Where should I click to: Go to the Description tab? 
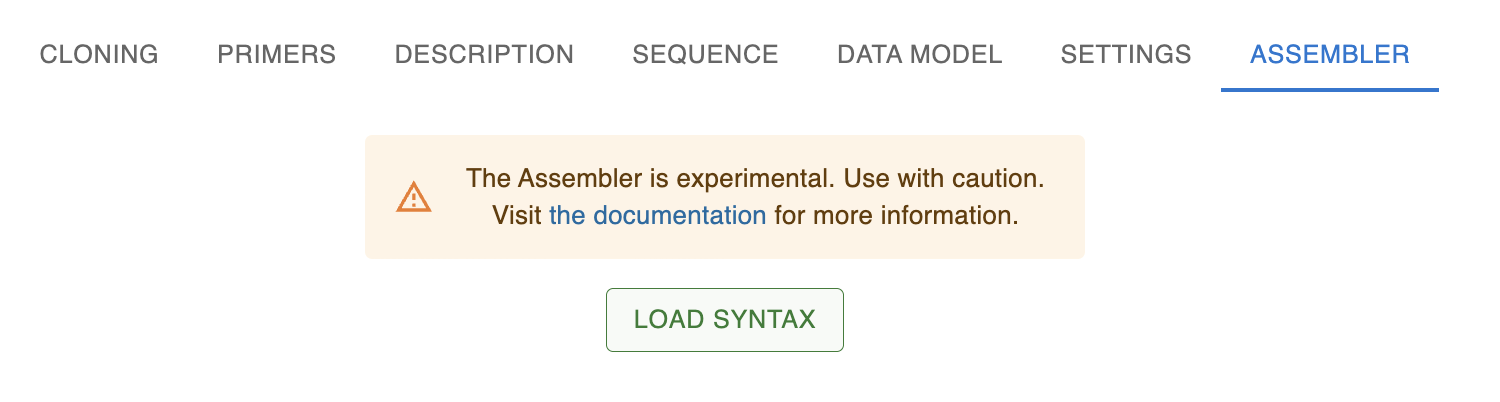(484, 54)
